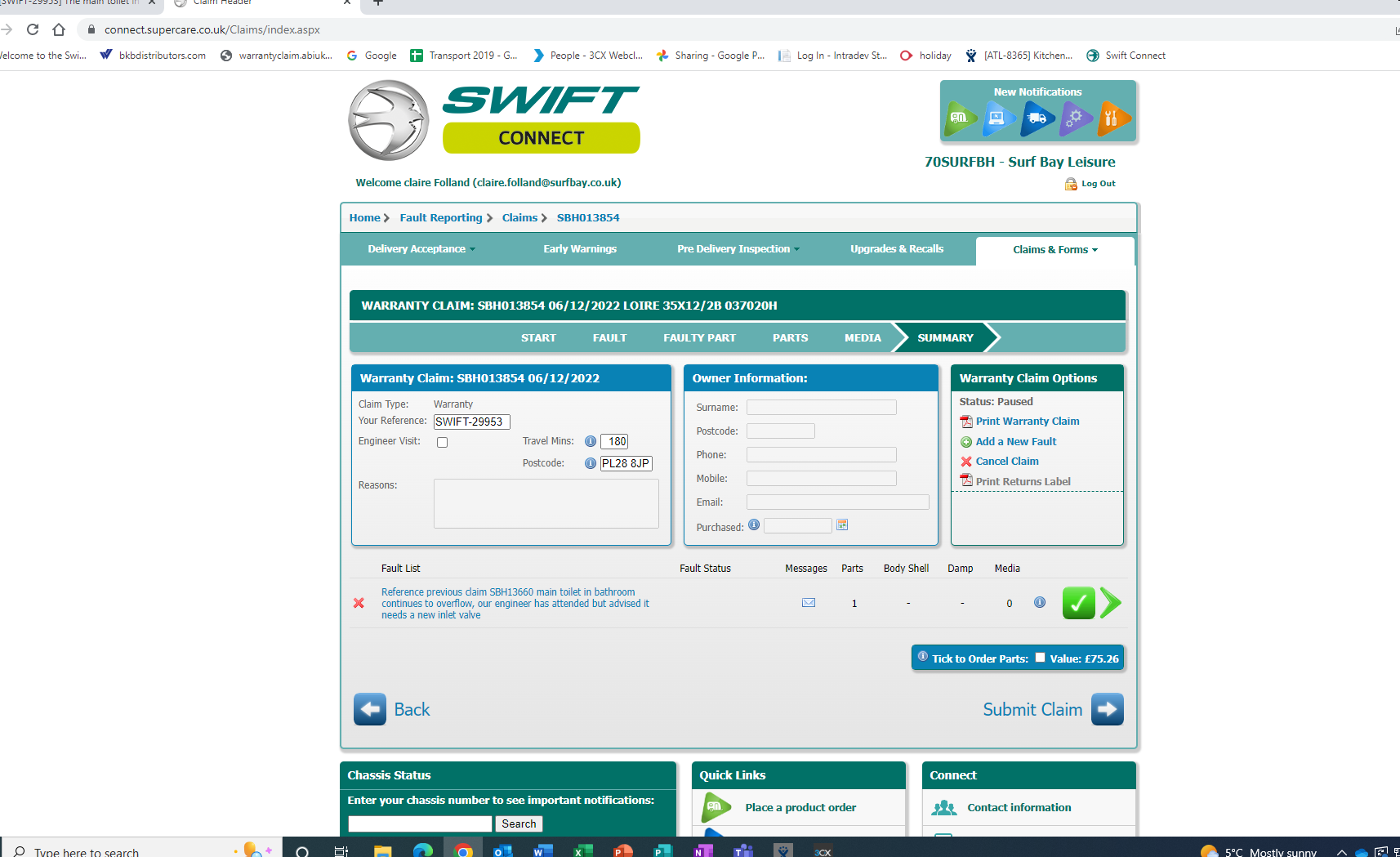Open the fault messages envelope icon
This screenshot has height=857, width=1400.
click(x=809, y=603)
